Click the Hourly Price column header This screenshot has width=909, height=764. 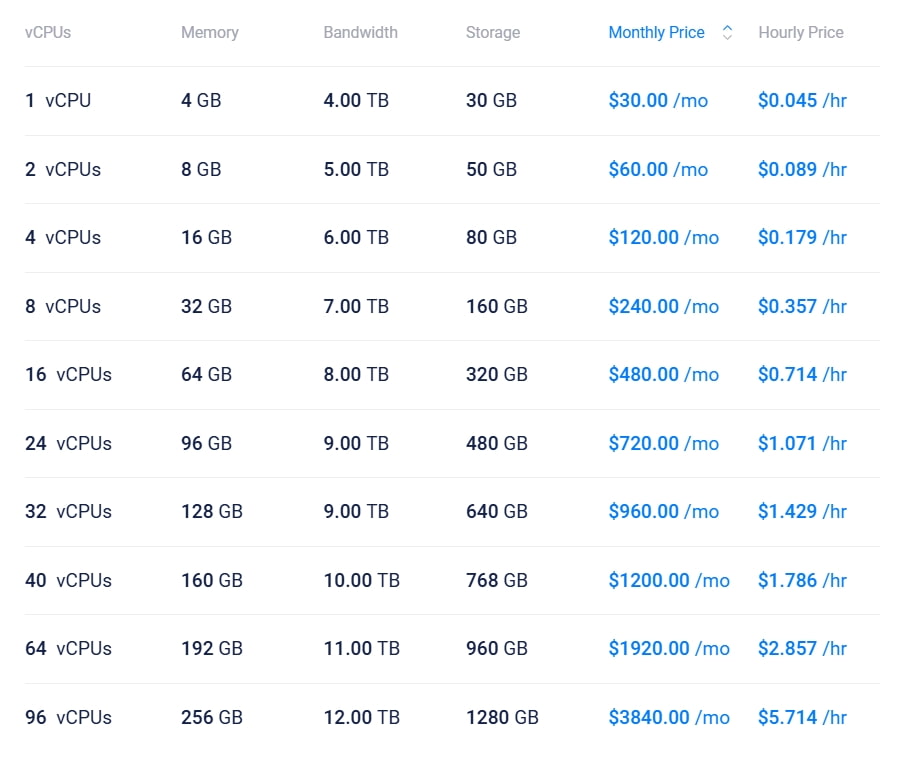pyautogui.click(x=800, y=32)
